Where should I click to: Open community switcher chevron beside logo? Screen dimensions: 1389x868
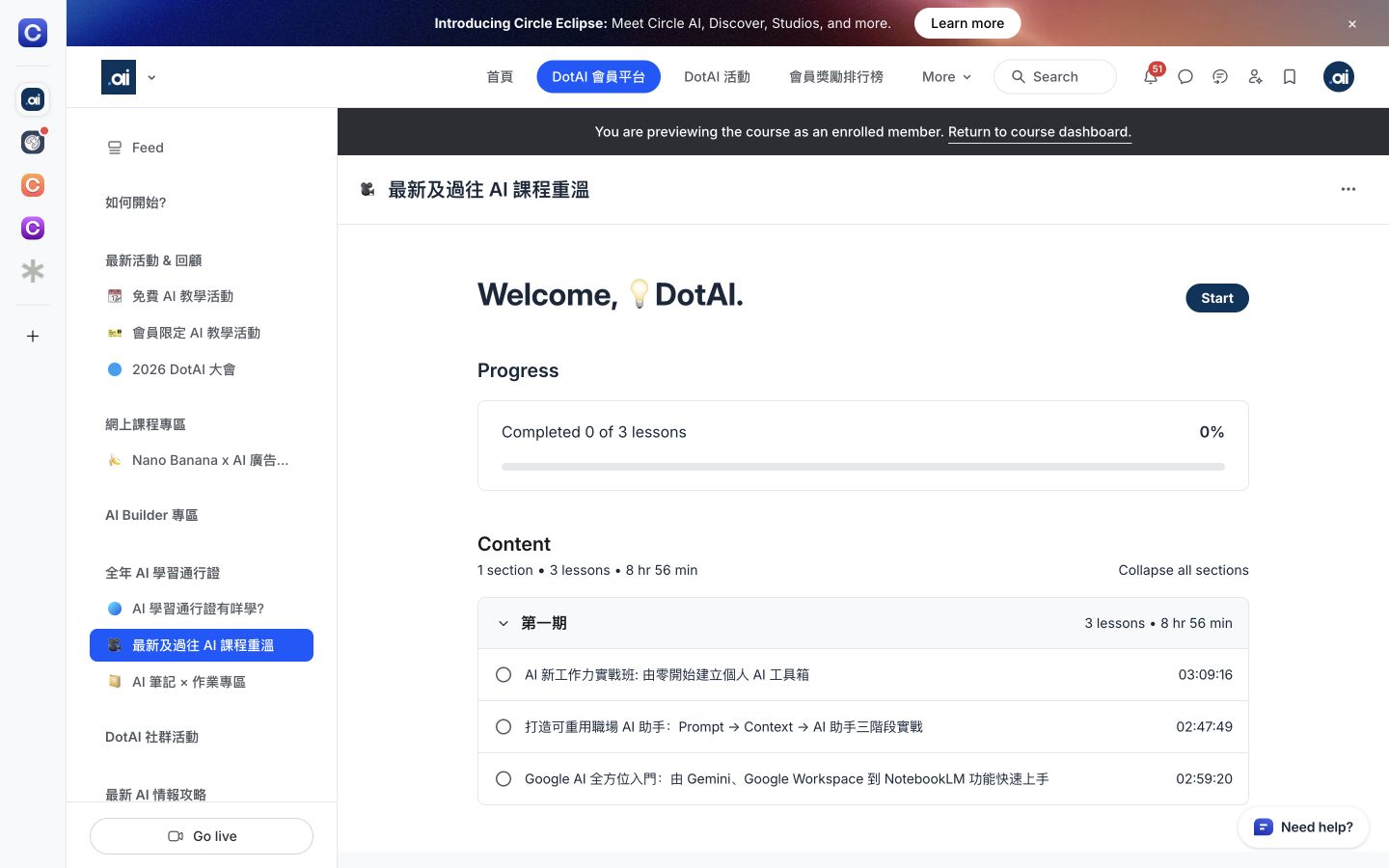coord(151,77)
